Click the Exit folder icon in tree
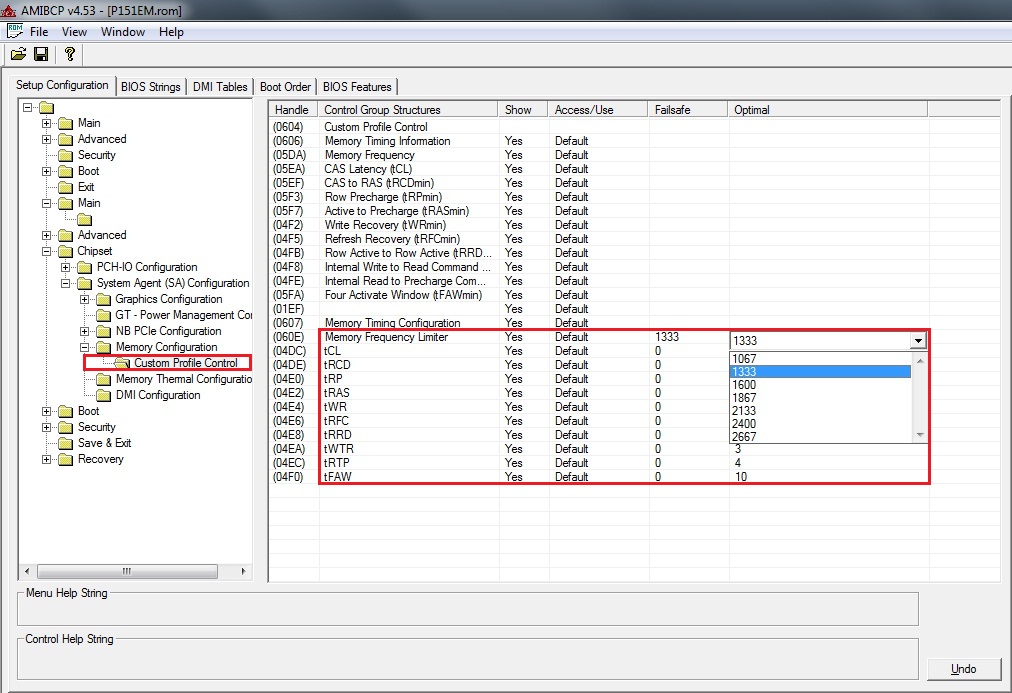The height and width of the screenshot is (693, 1012). 66,187
